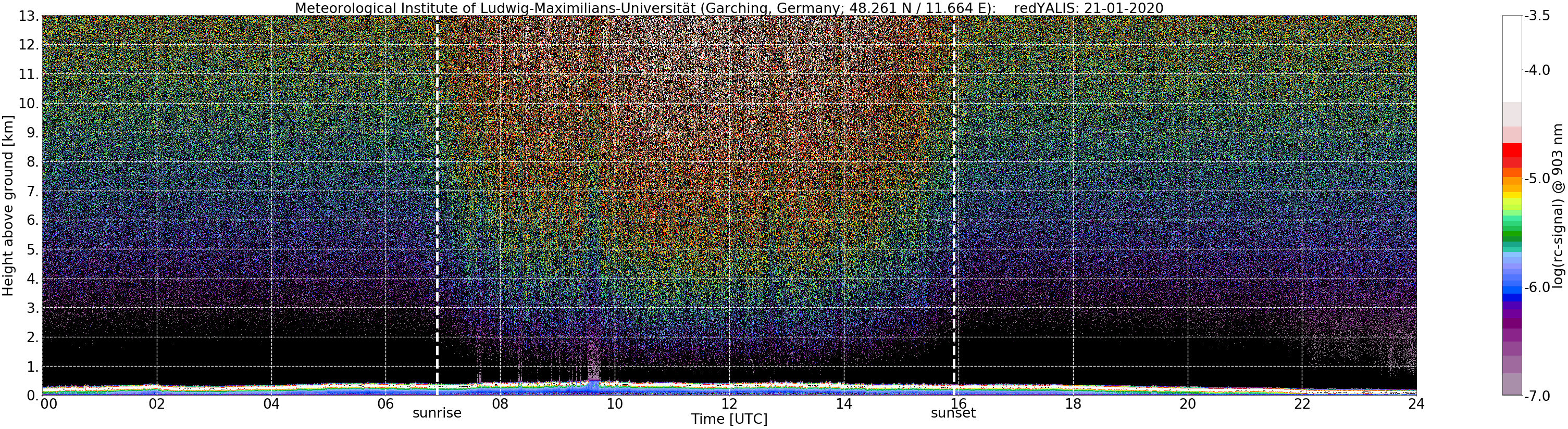Click the sunrise dashed vertical marker line

tap(438, 205)
